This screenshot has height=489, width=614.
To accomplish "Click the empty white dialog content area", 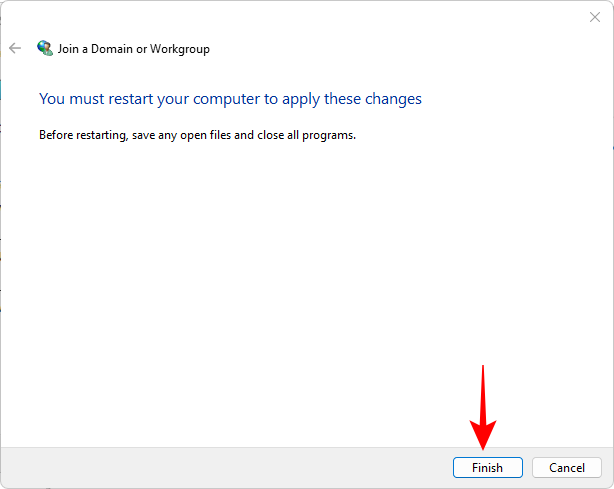I will (300, 280).
